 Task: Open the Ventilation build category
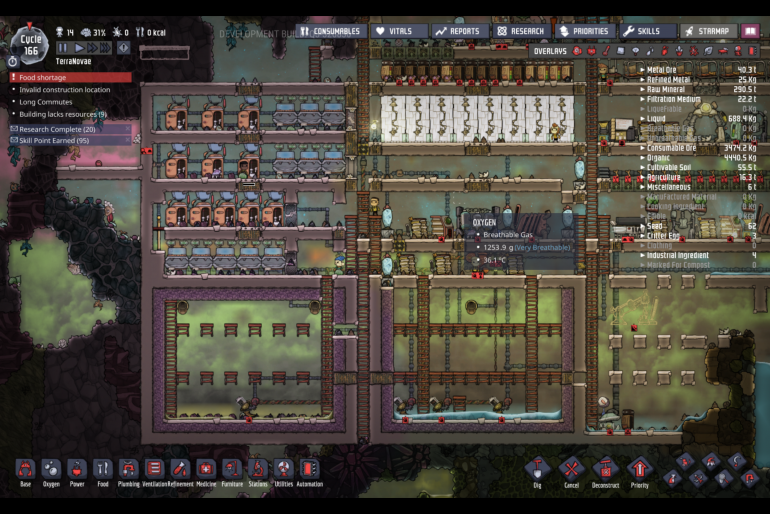pyautogui.click(x=154, y=469)
